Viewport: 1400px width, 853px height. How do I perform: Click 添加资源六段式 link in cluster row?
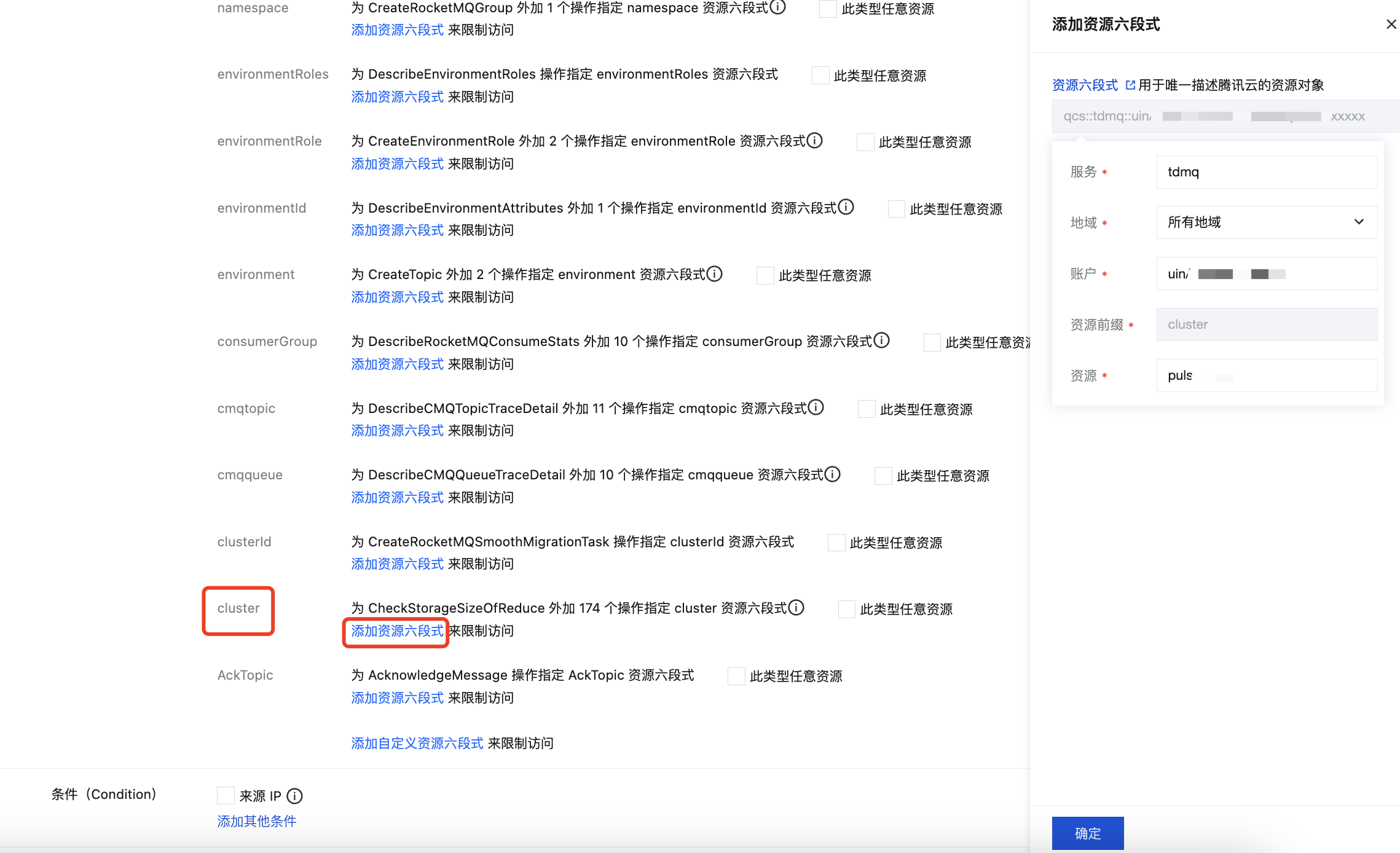click(397, 631)
